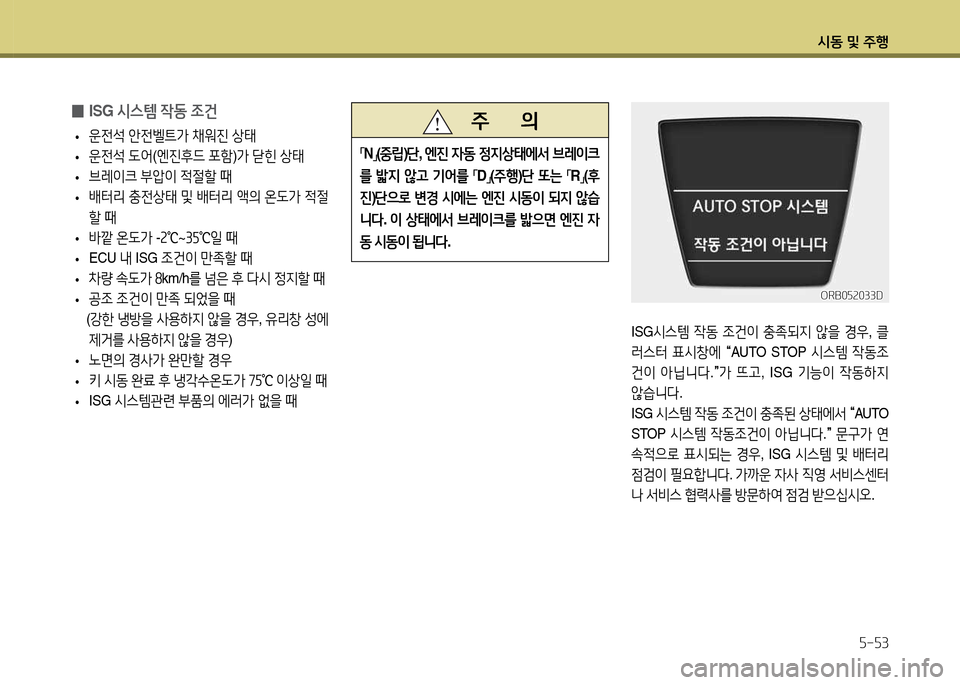Click the caution body text about N단
The width and height of the screenshot is (960, 685).
point(480,198)
